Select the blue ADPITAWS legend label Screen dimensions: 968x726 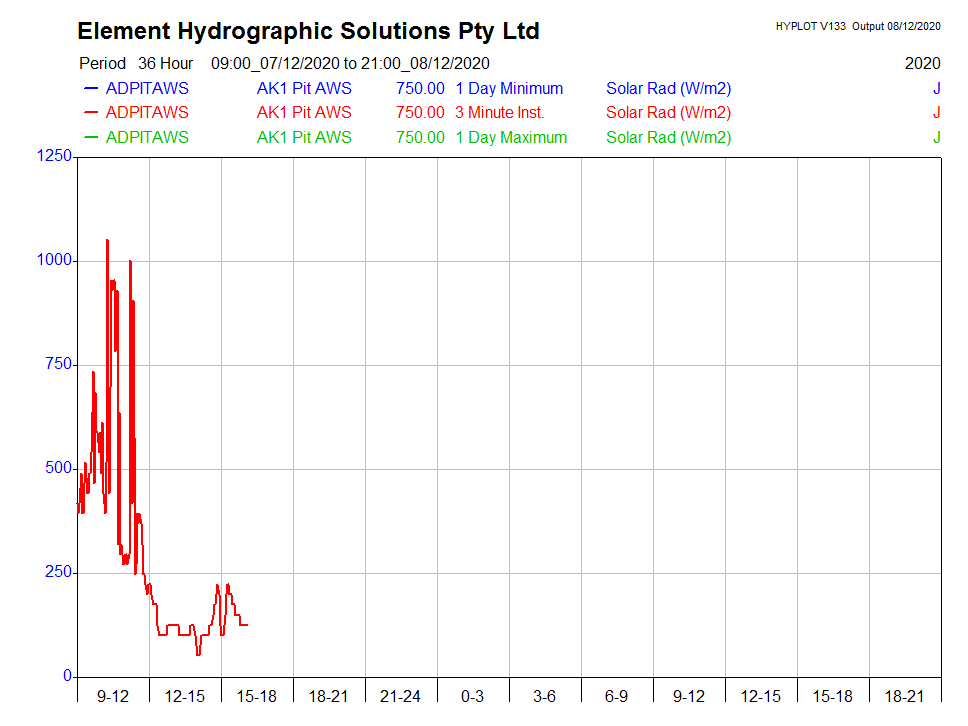point(146,88)
